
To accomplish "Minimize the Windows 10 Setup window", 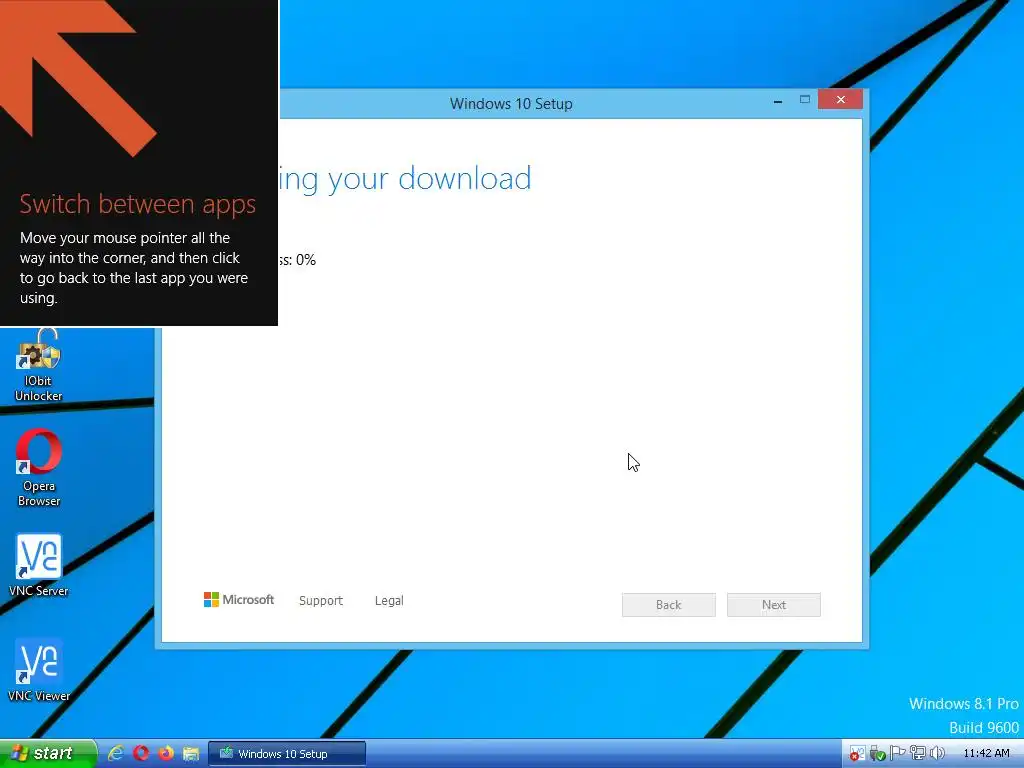I will click(777, 101).
